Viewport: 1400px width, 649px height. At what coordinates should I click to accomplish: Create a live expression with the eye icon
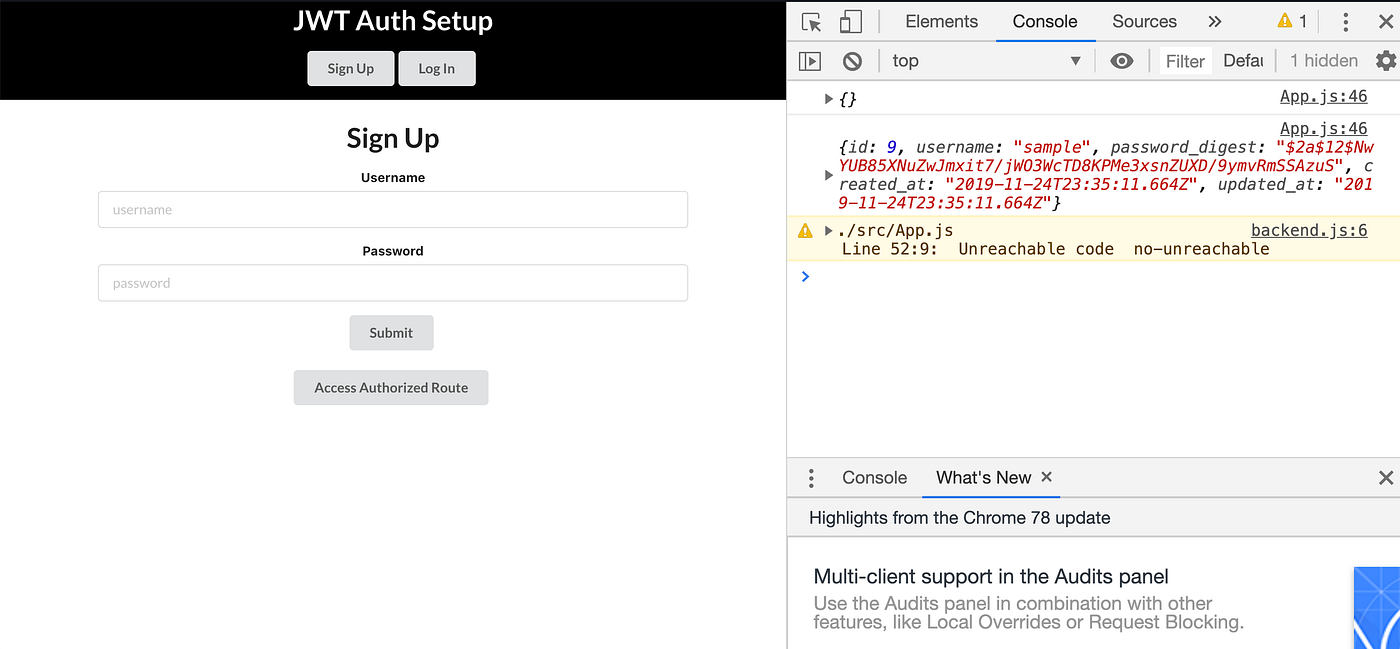pyautogui.click(x=1122, y=61)
